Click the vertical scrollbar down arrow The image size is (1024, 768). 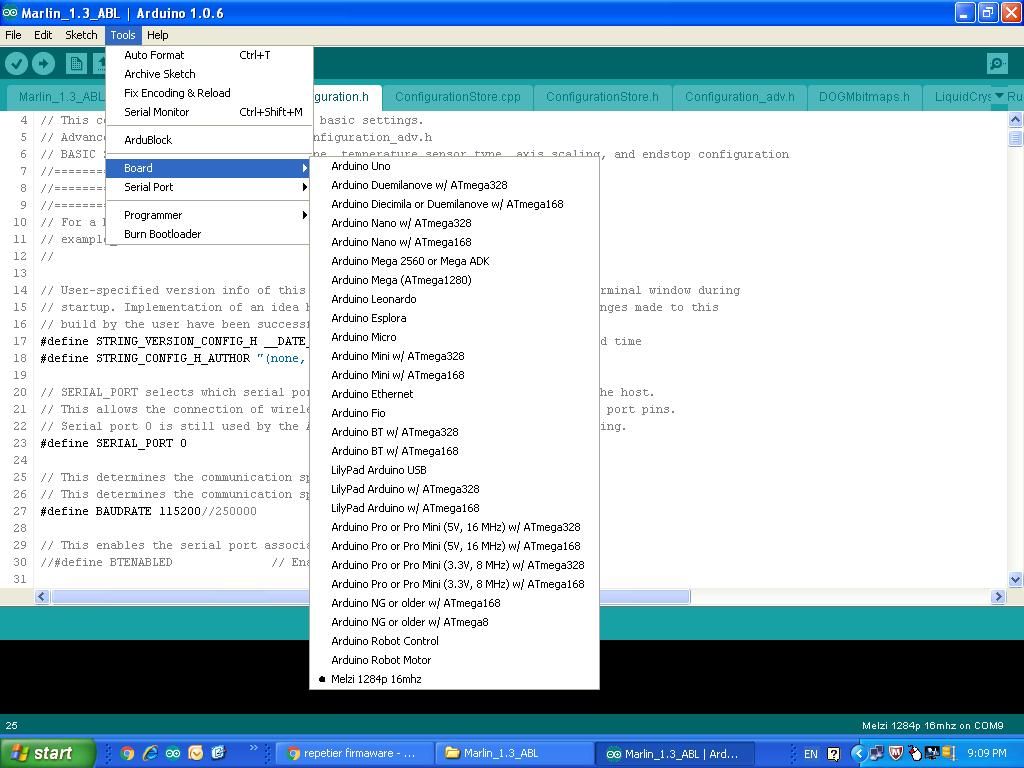click(1015, 579)
